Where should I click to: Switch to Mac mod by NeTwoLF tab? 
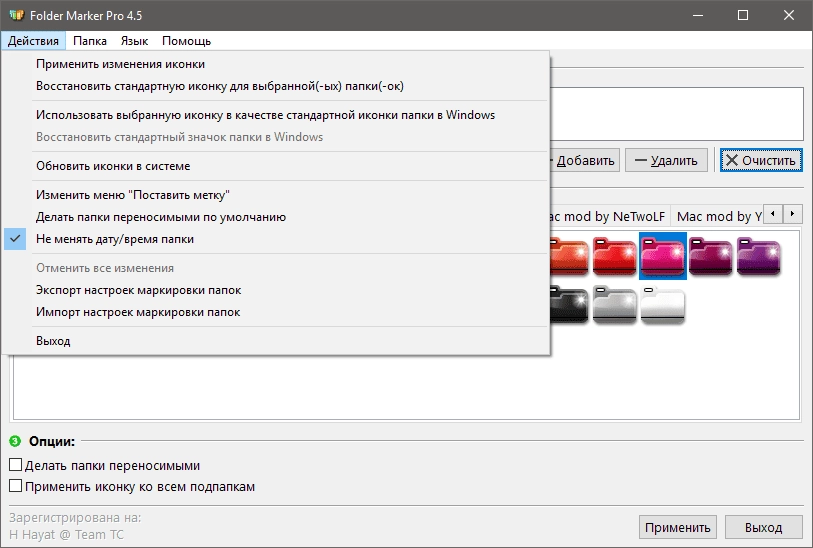pyautogui.click(x=609, y=216)
